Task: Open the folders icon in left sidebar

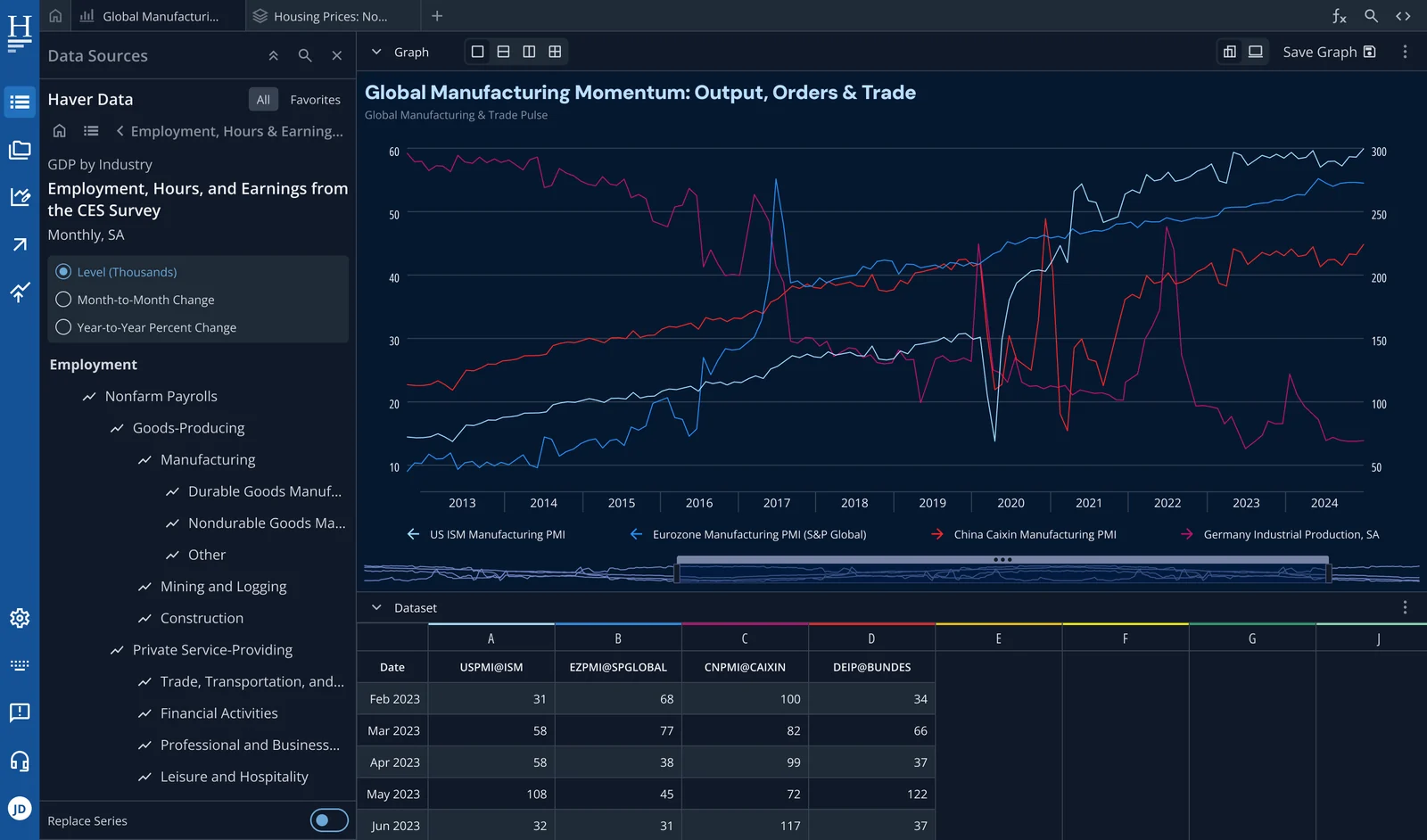Action: pos(20,150)
